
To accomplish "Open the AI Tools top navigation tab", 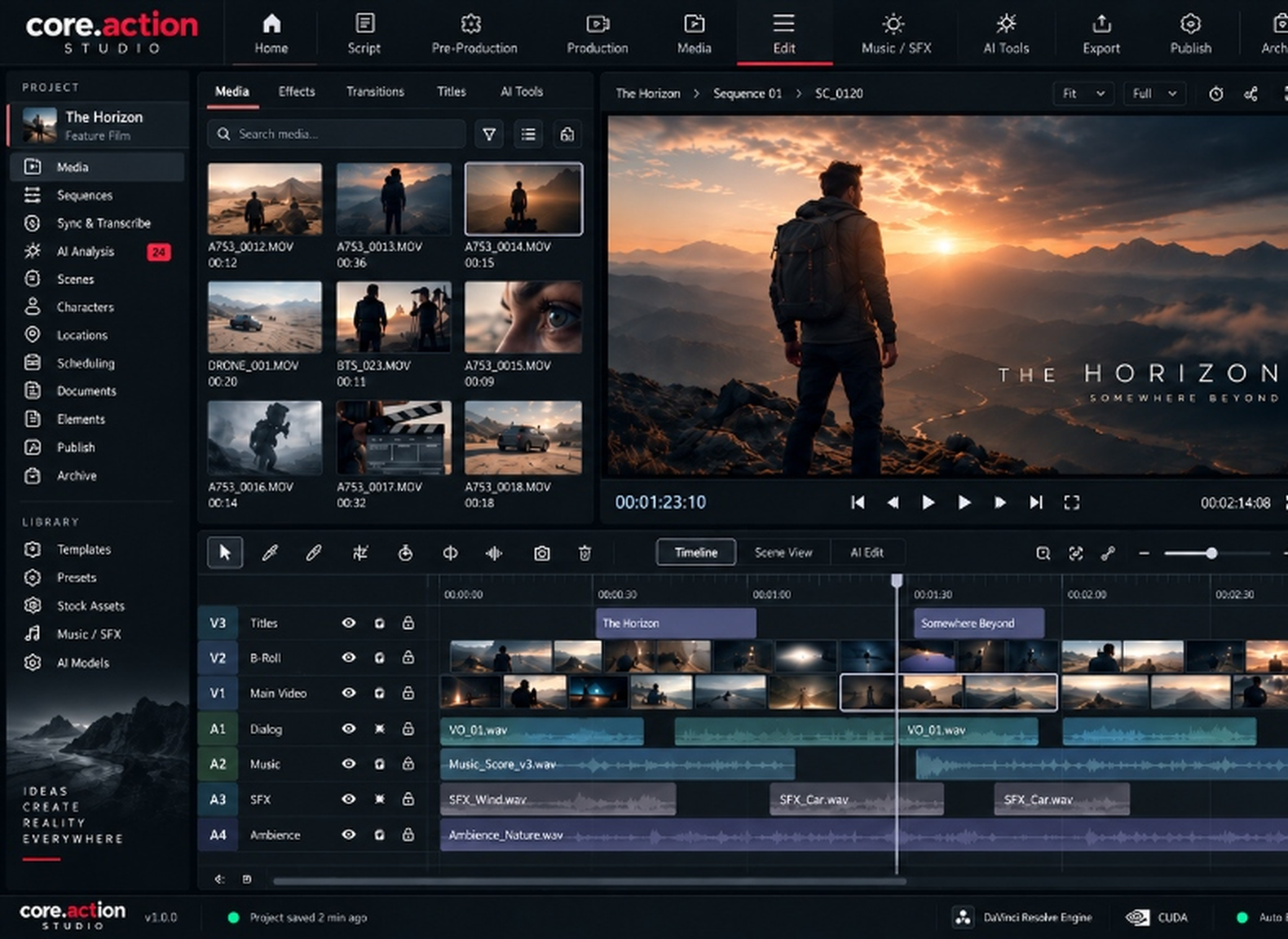I will point(1006,33).
